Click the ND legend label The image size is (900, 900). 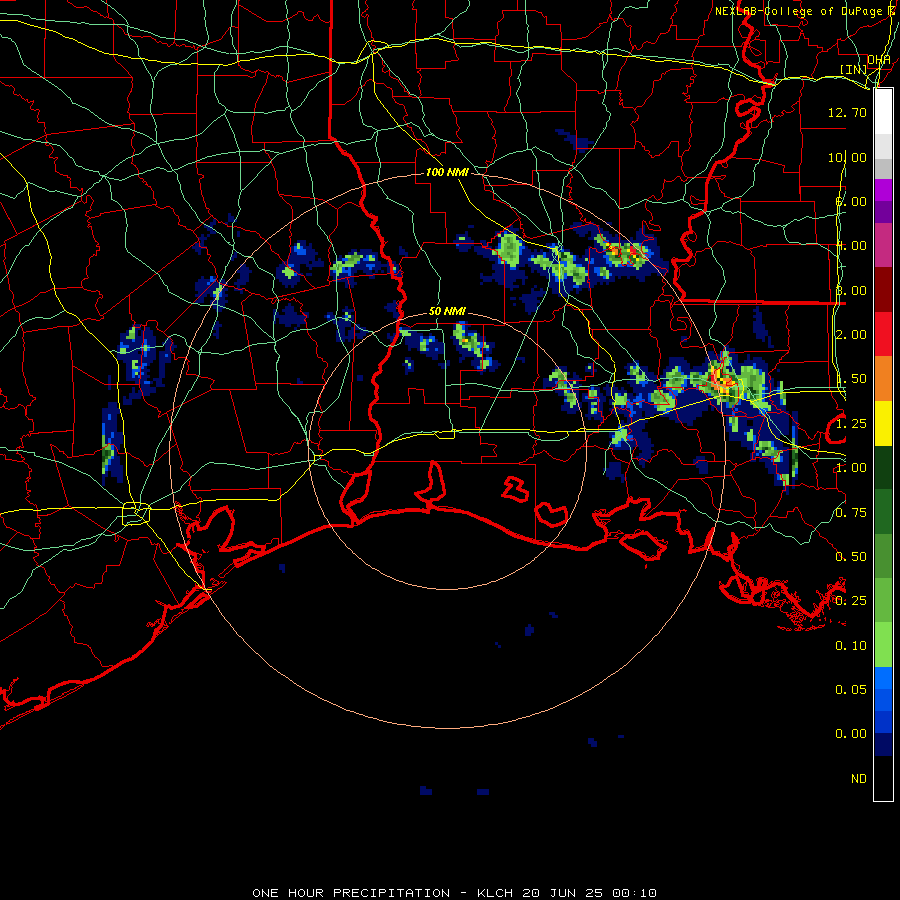click(859, 779)
